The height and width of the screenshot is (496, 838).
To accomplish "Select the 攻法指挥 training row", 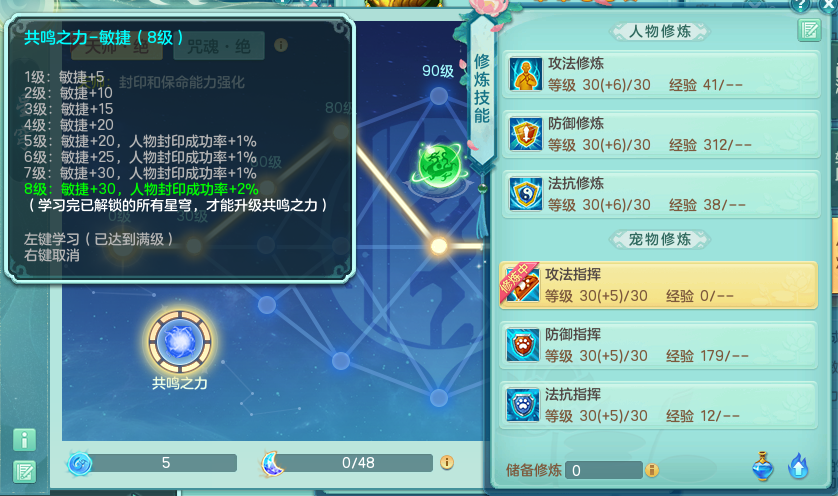I will (658, 285).
